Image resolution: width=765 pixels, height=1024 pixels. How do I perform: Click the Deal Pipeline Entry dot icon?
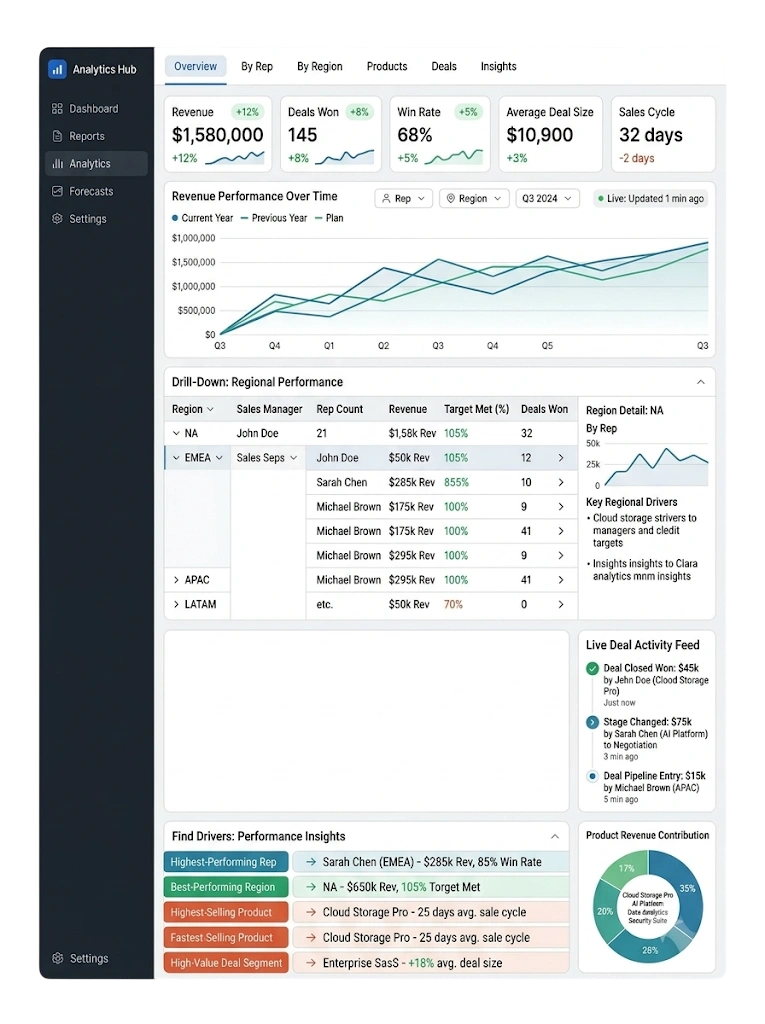pyautogui.click(x=593, y=776)
